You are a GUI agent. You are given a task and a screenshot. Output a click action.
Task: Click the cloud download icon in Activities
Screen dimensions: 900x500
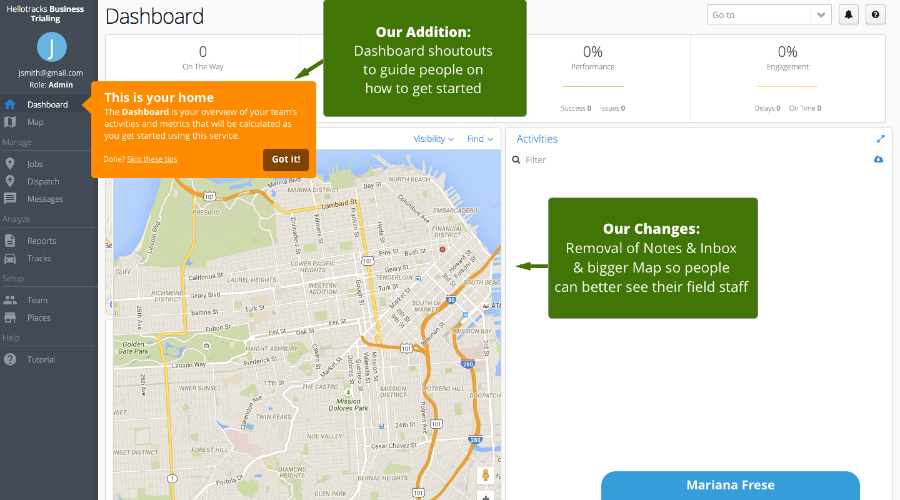pos(878,159)
